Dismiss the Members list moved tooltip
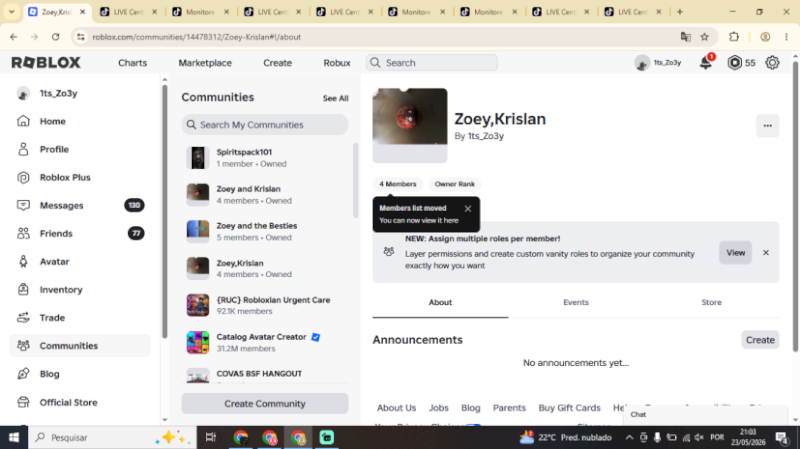800x449 pixels. click(468, 209)
